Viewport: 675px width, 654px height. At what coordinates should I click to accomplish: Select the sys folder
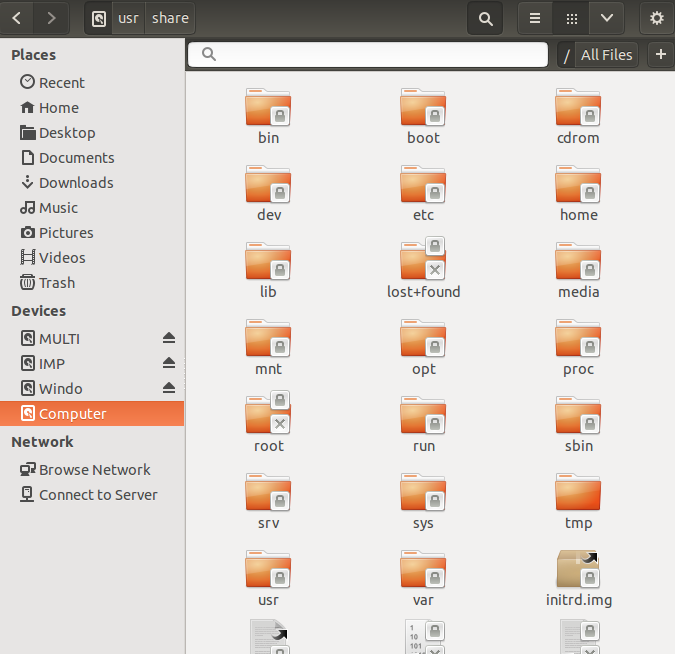coord(423,502)
